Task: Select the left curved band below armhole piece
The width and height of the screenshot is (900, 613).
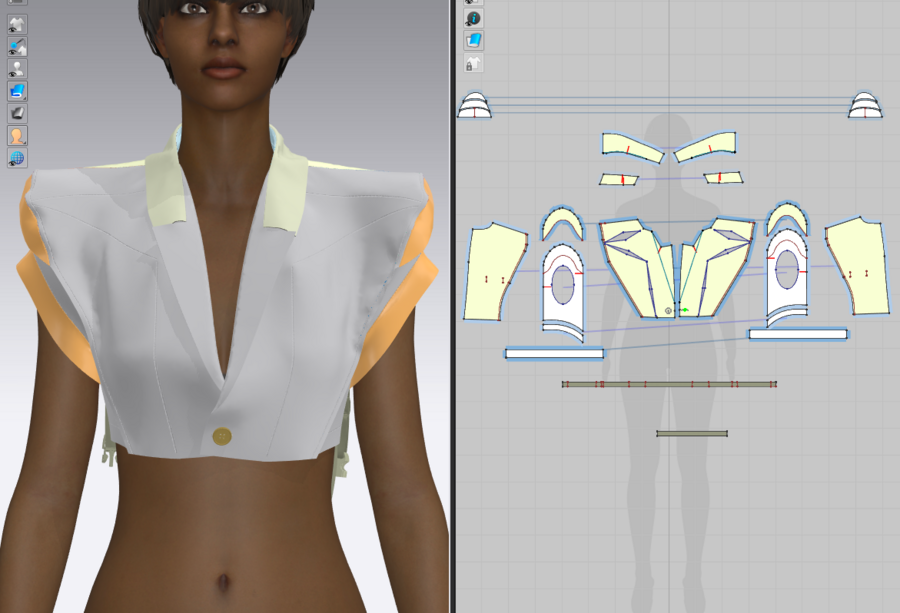Action: [x=563, y=333]
